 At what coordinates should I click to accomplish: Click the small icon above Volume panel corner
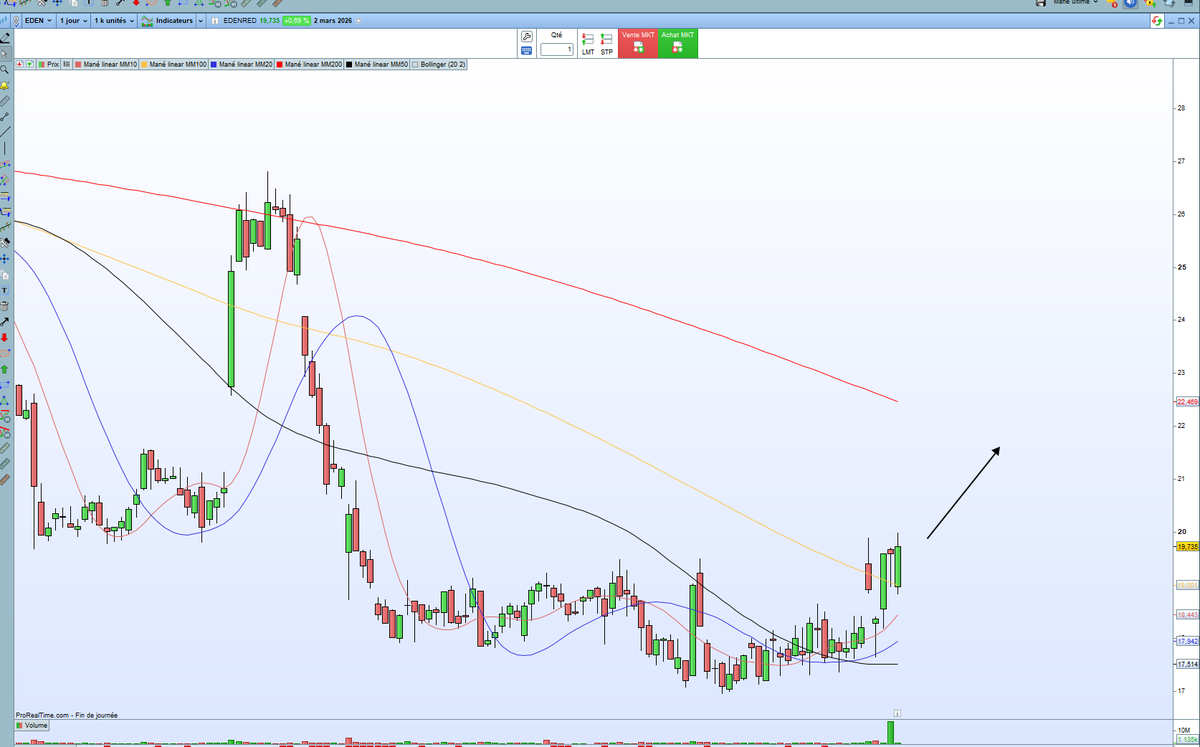point(898,713)
